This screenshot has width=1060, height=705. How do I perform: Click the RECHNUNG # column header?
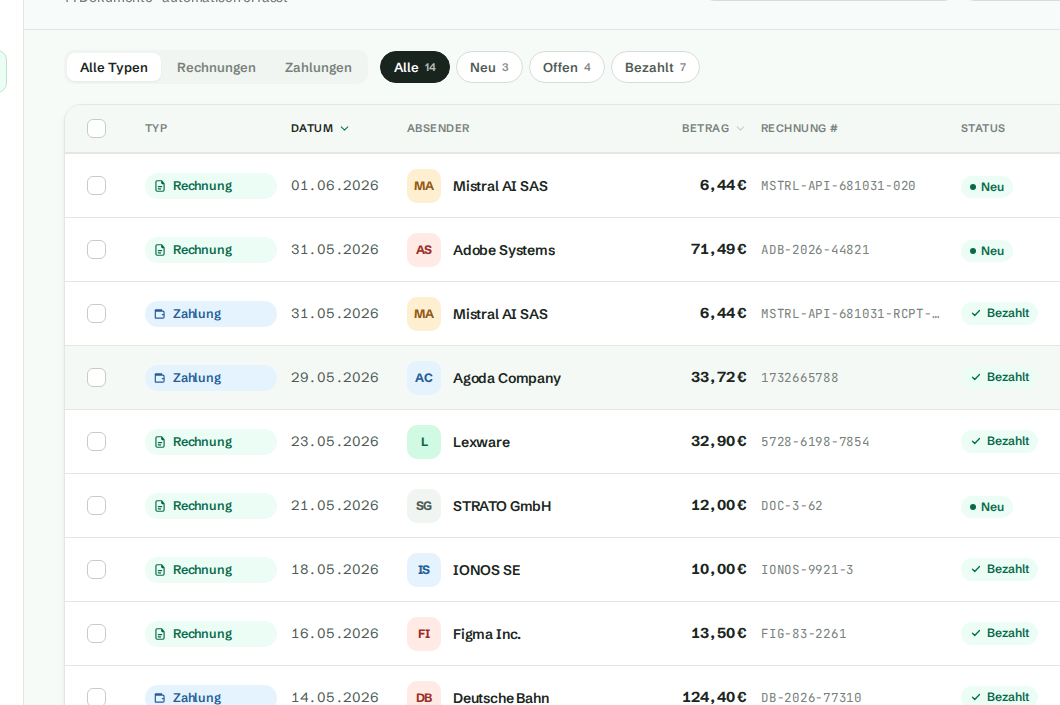point(799,128)
